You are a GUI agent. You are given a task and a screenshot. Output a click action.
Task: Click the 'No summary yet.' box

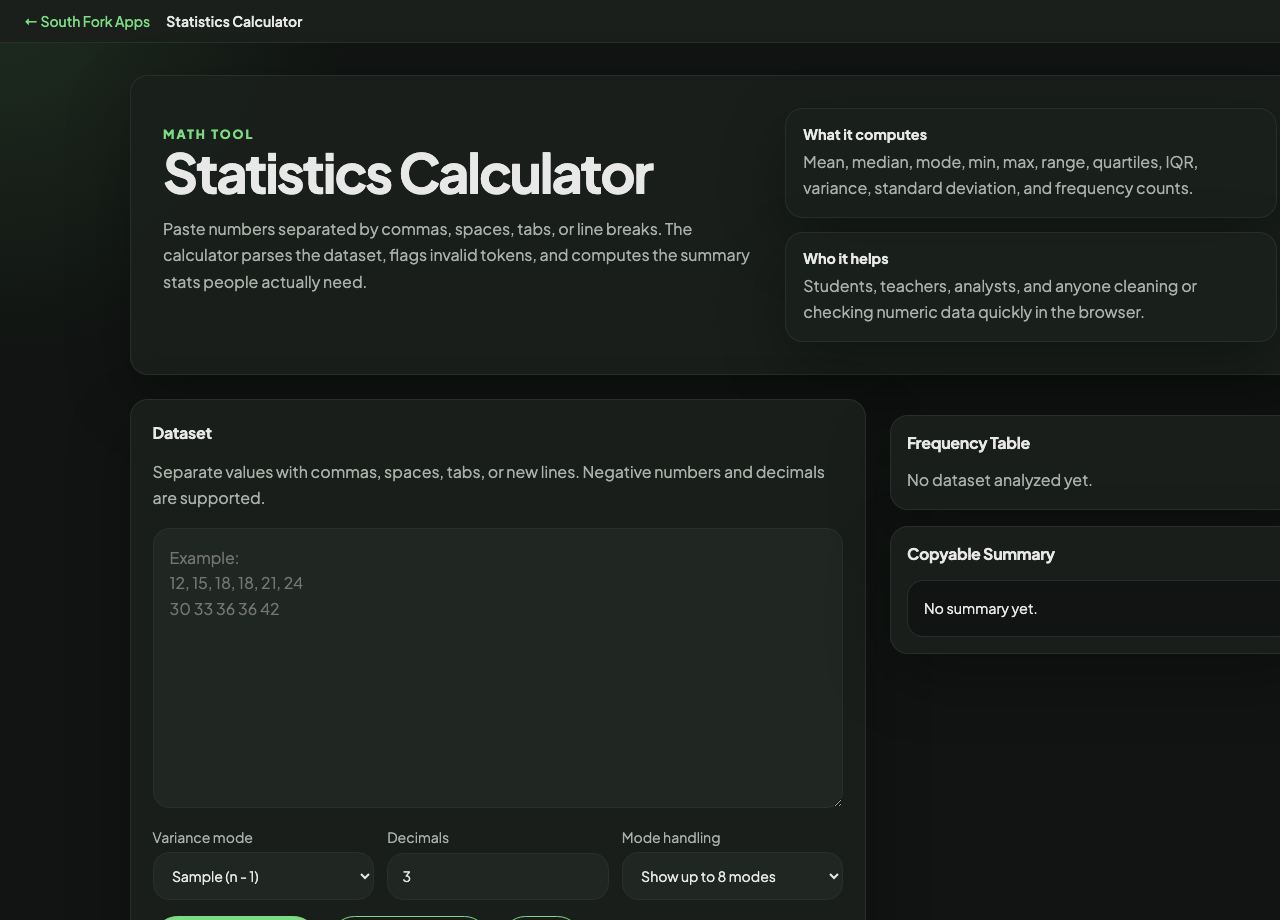click(x=1093, y=608)
